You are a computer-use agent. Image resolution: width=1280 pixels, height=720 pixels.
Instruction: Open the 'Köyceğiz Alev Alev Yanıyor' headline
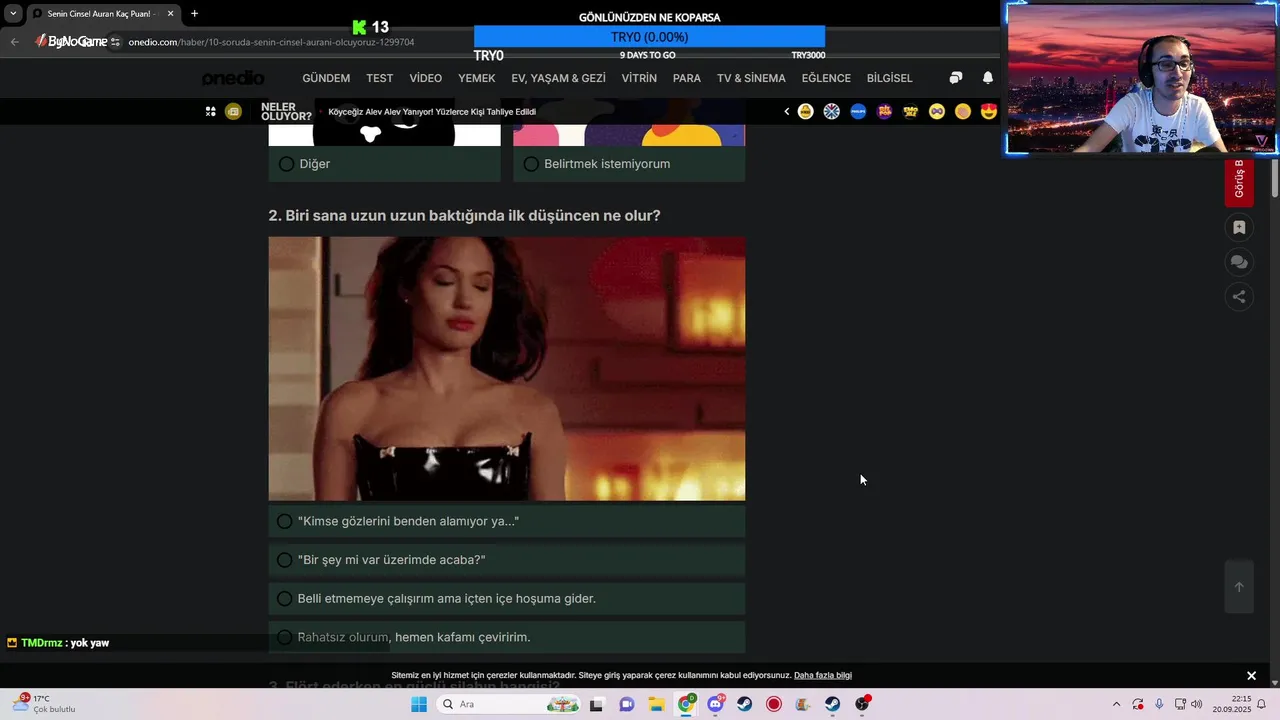click(x=432, y=112)
